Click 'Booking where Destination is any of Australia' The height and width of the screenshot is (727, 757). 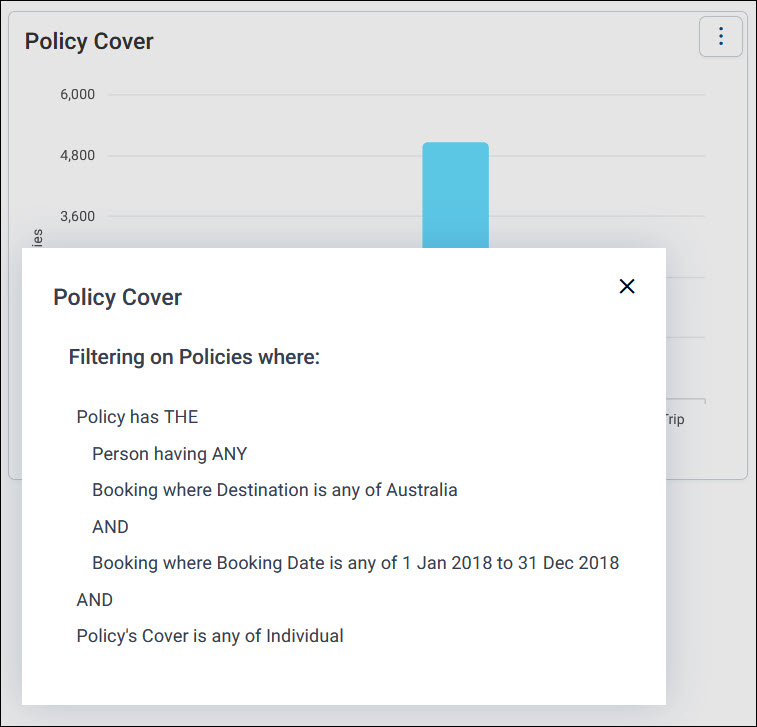[275, 490]
